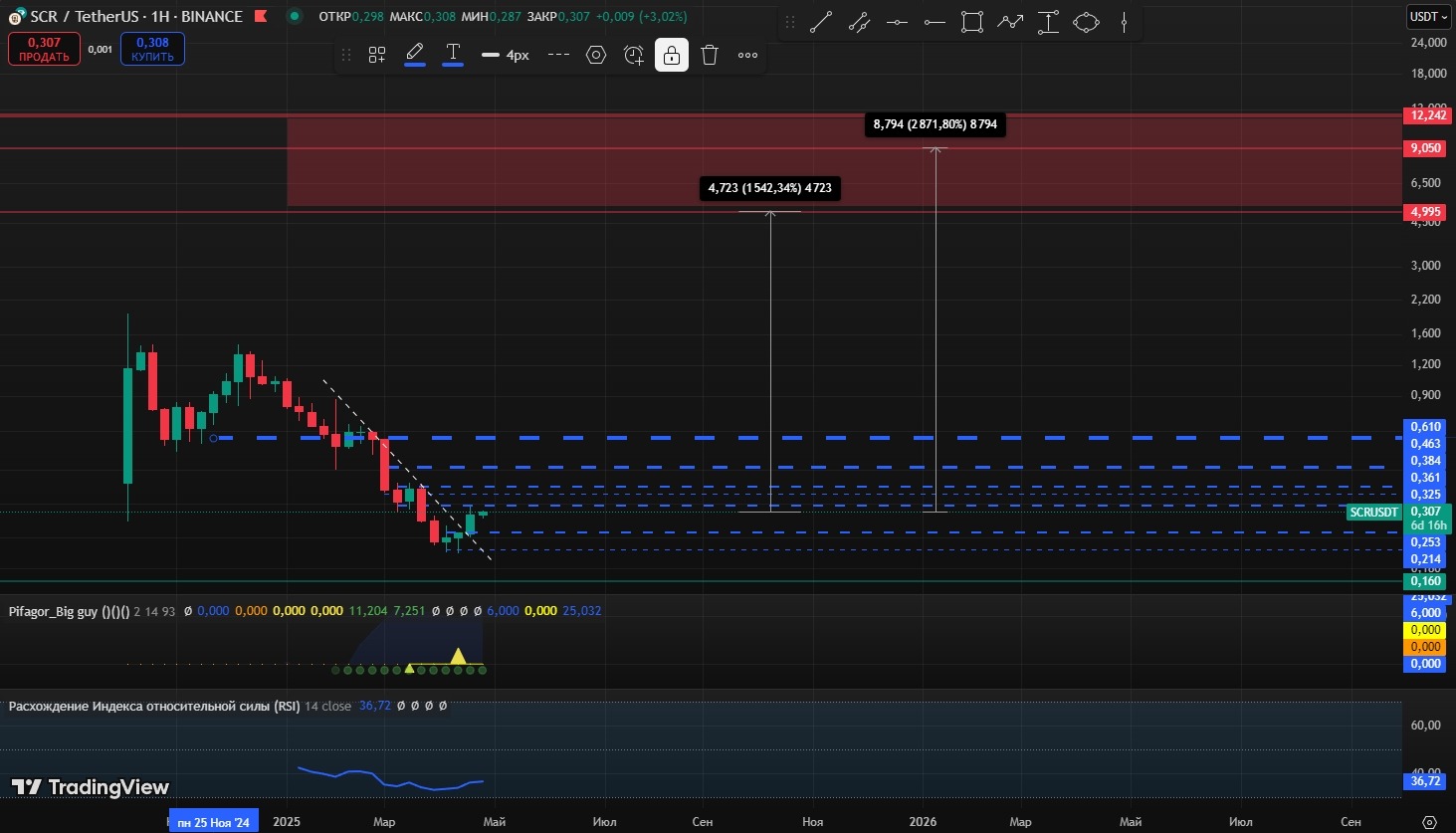Click the yellow 0,000 indicator scale label
Screen dimensions: 1456x833
[x=1425, y=630]
